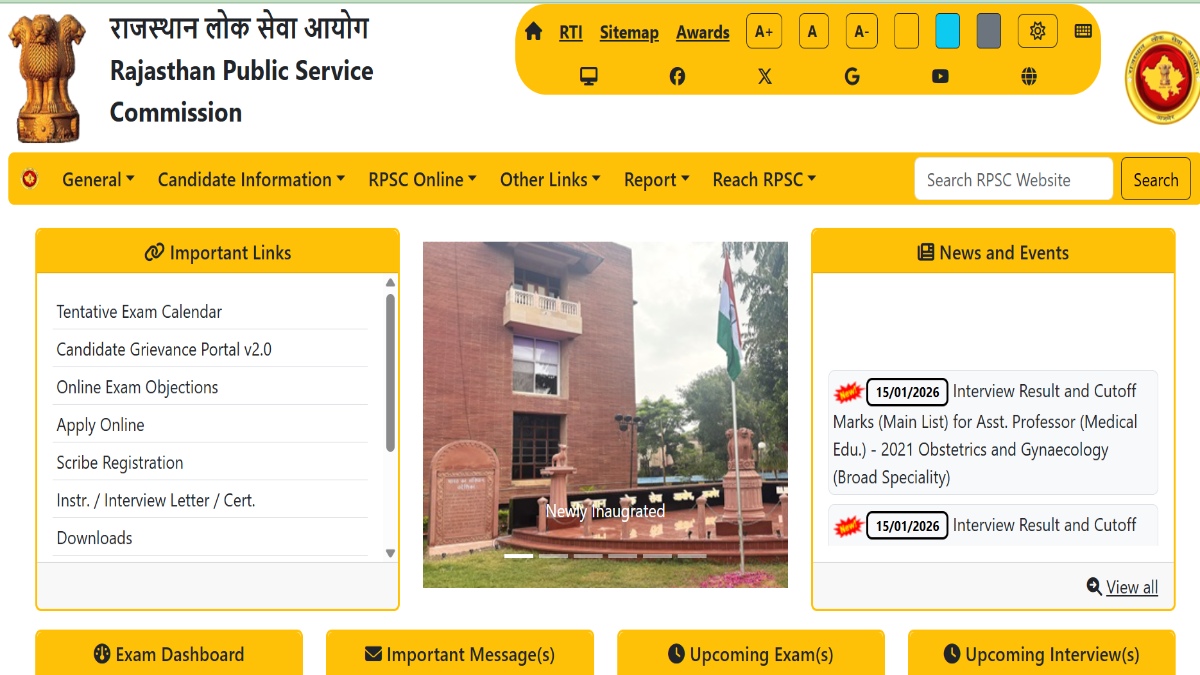Expand the Other Links dropdown
The image size is (1200, 675).
pos(550,180)
